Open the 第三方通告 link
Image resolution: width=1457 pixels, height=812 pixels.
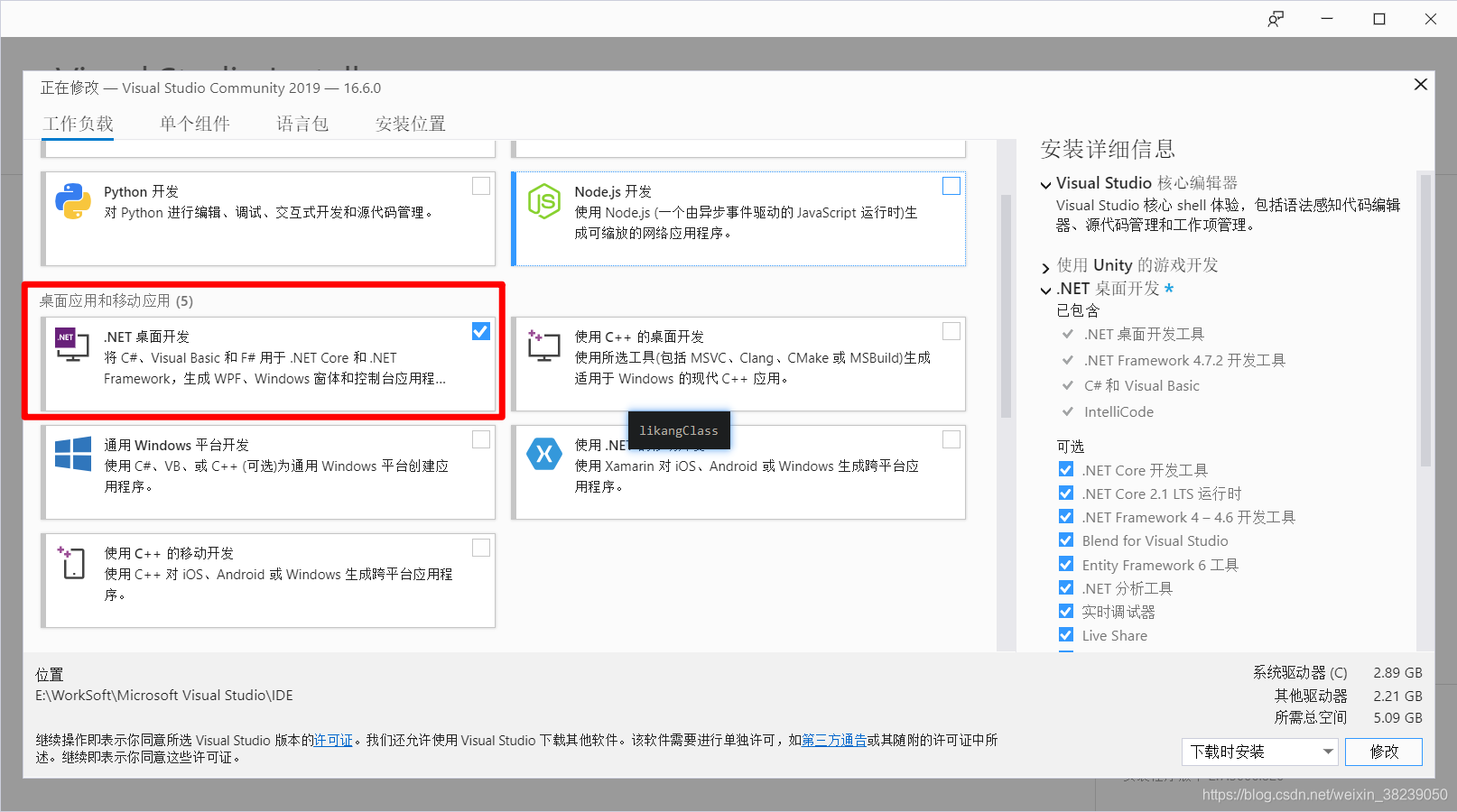coord(834,740)
